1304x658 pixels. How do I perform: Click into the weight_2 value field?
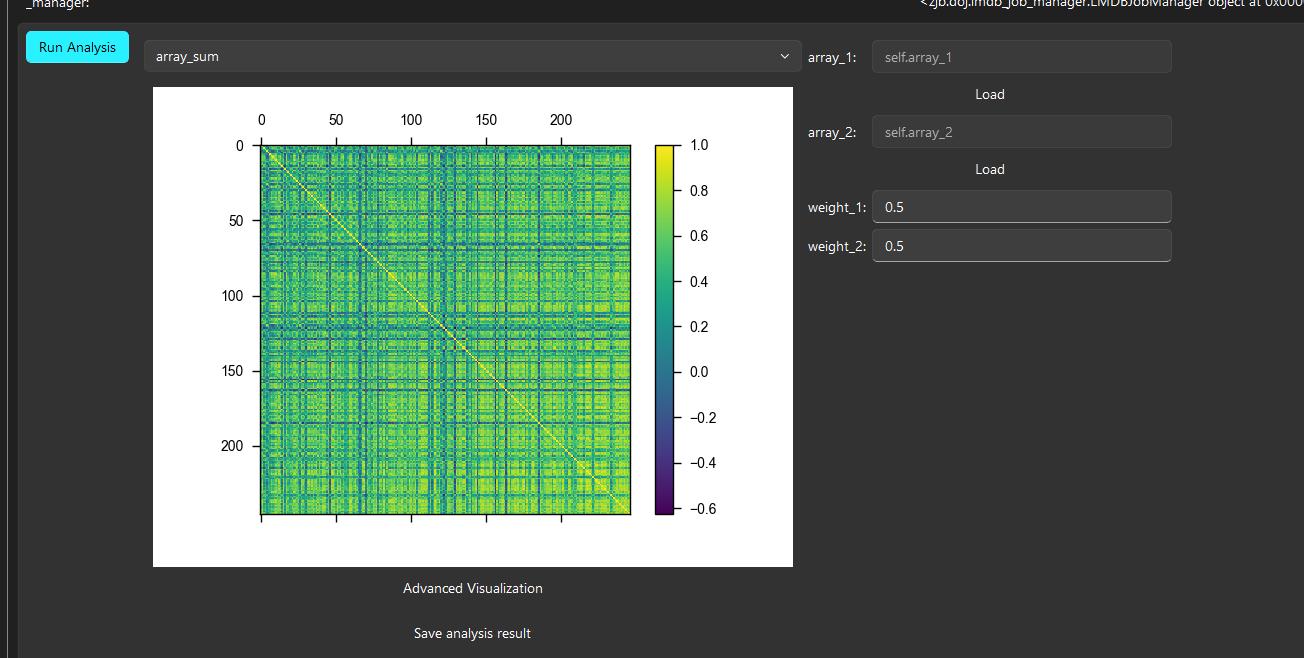click(x=1021, y=246)
